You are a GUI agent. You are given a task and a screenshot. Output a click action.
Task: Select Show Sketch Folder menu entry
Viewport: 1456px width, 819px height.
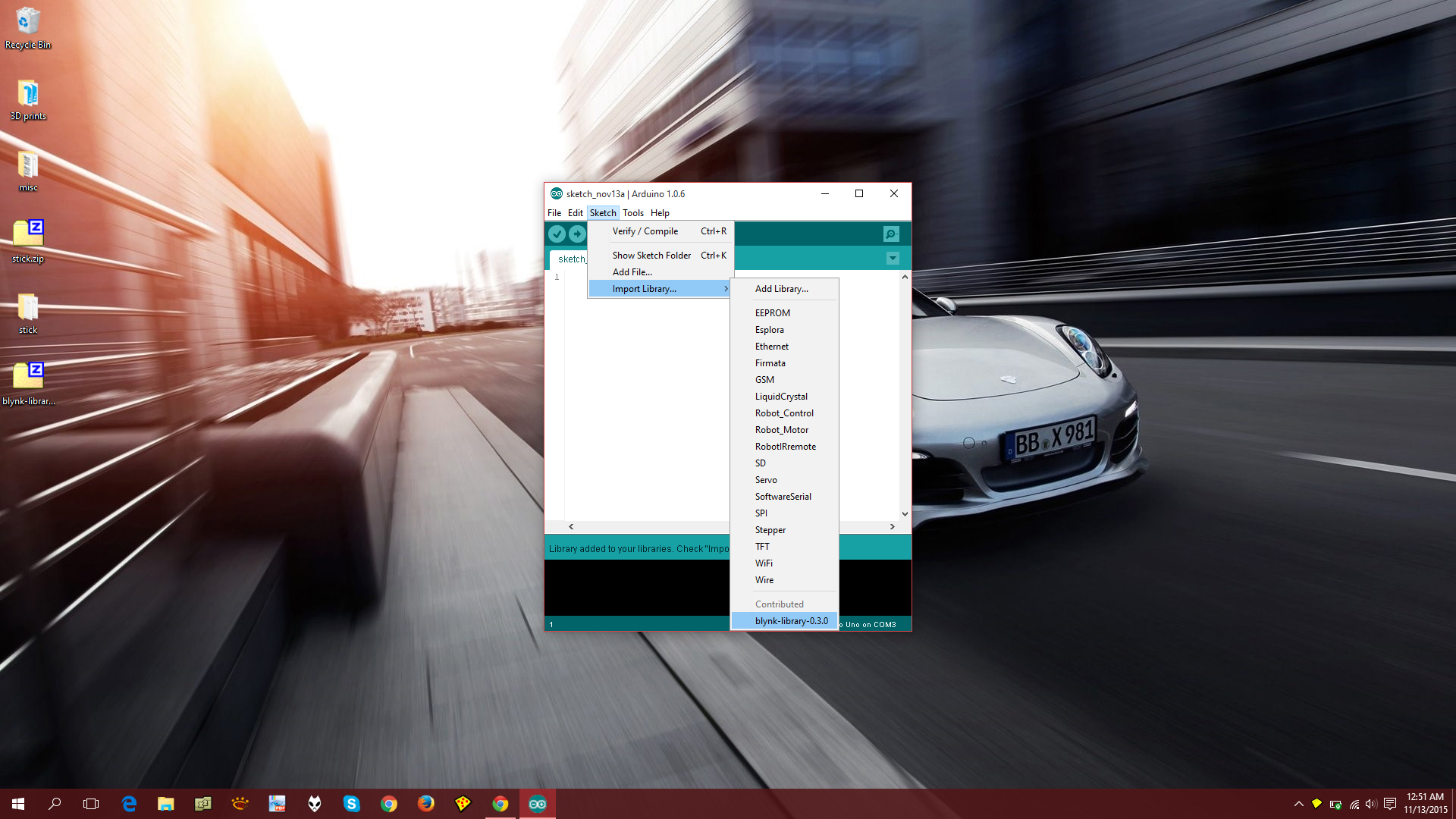[x=661, y=256]
